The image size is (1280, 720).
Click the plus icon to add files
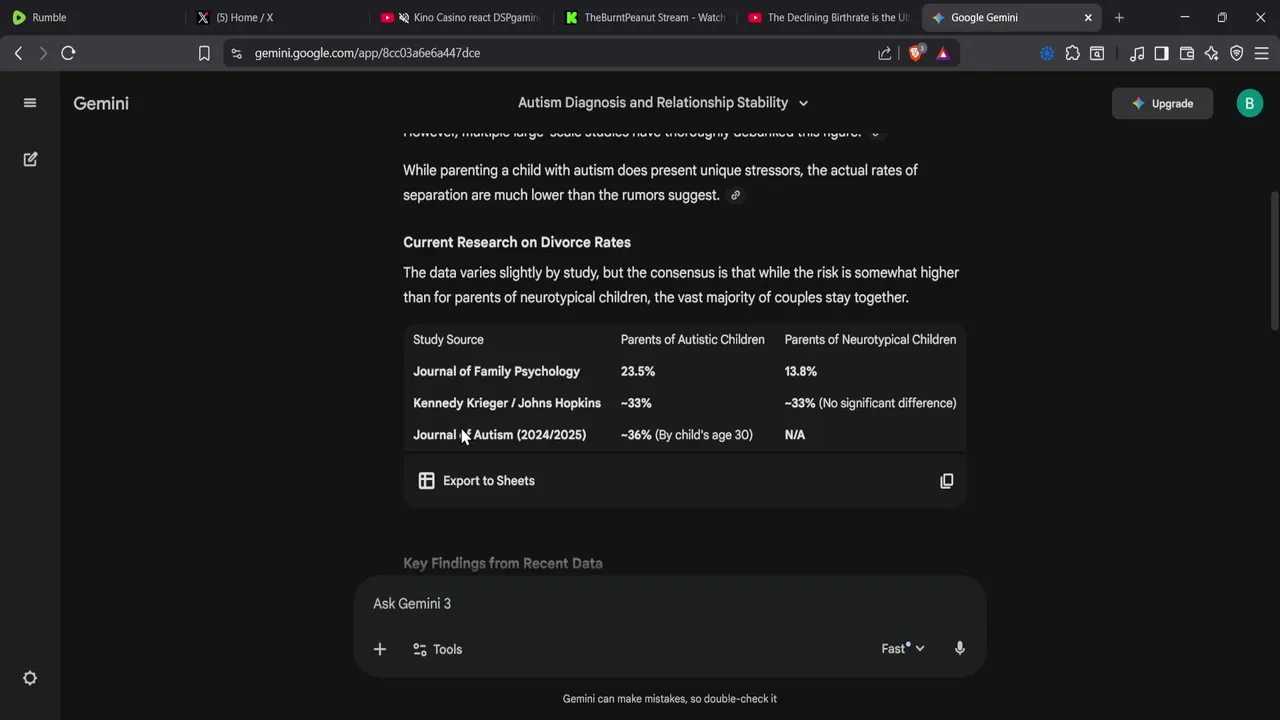(x=380, y=649)
